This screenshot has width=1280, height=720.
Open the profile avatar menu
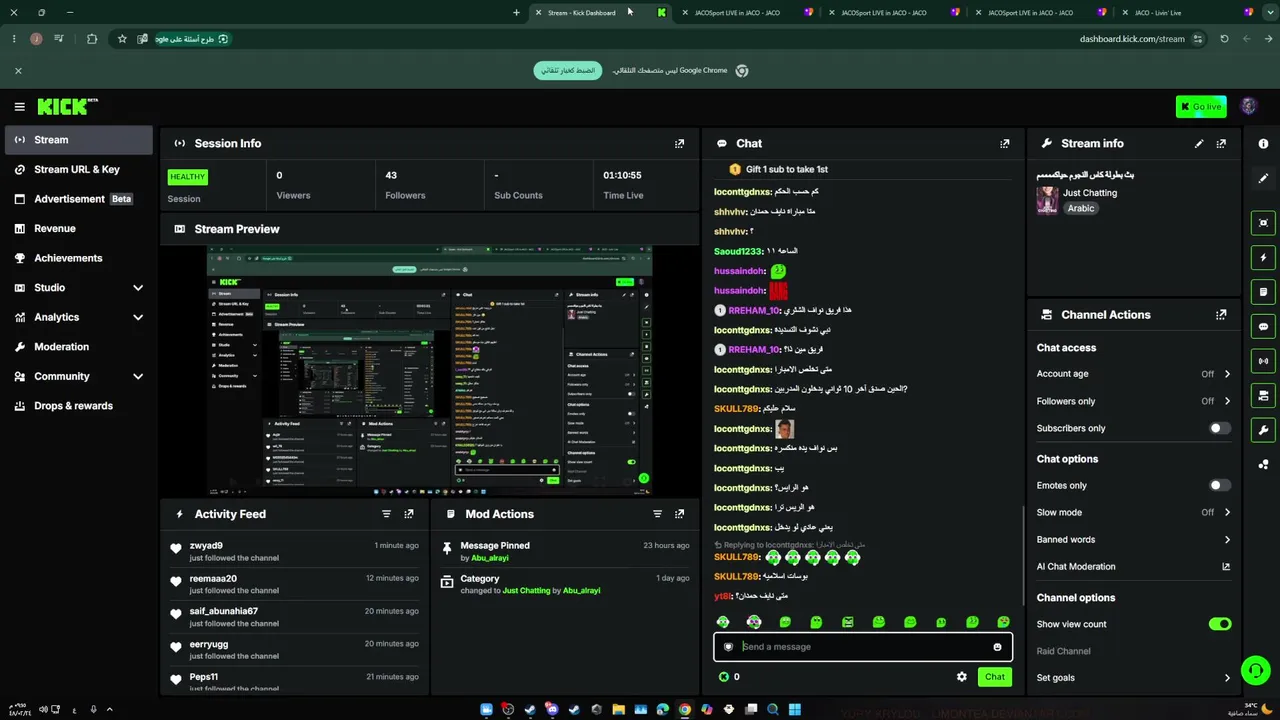[x=1248, y=106]
